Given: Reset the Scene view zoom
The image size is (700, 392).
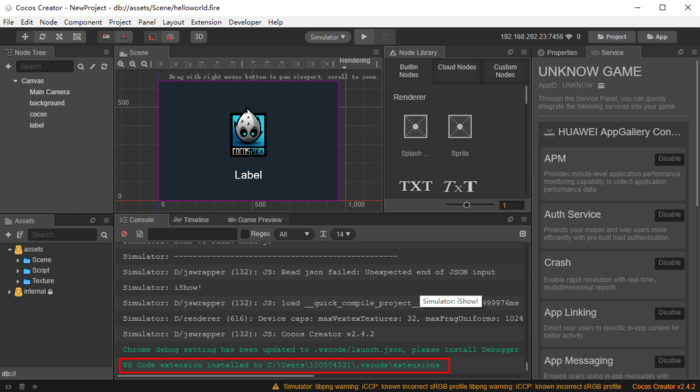Looking at the screenshot, I should click(144, 64).
